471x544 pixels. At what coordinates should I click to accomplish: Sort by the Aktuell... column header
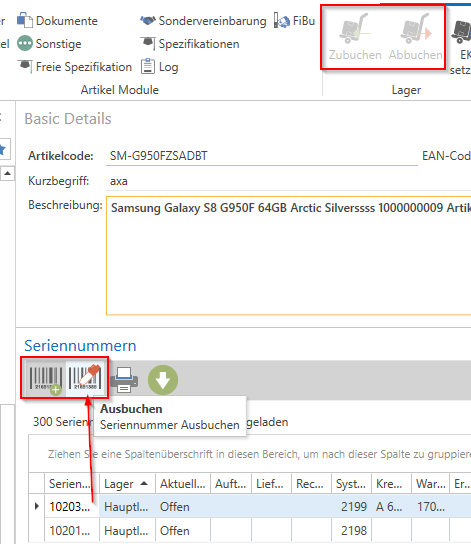(183, 484)
